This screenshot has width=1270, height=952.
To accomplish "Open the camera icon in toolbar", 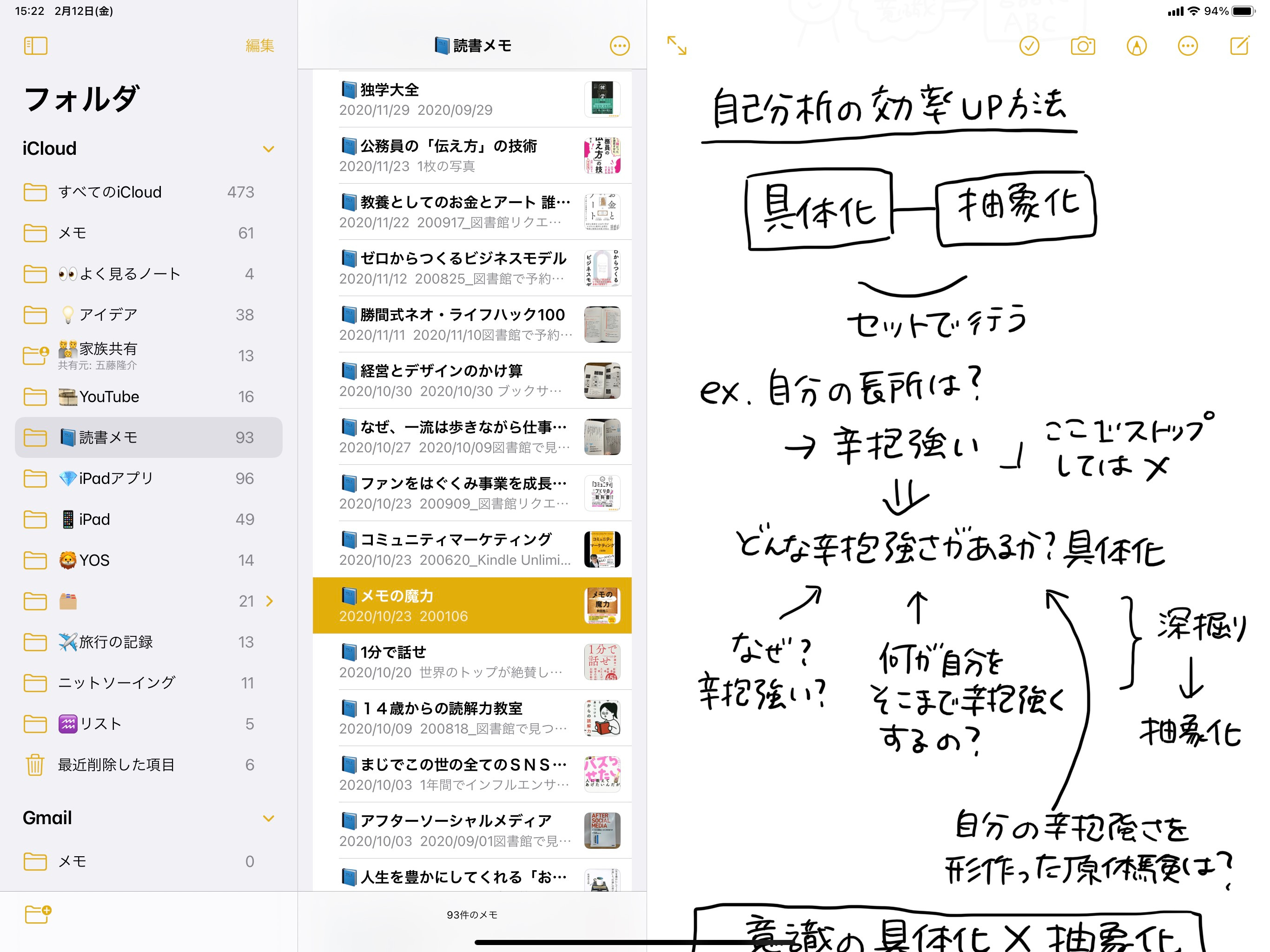I will coord(1083,46).
